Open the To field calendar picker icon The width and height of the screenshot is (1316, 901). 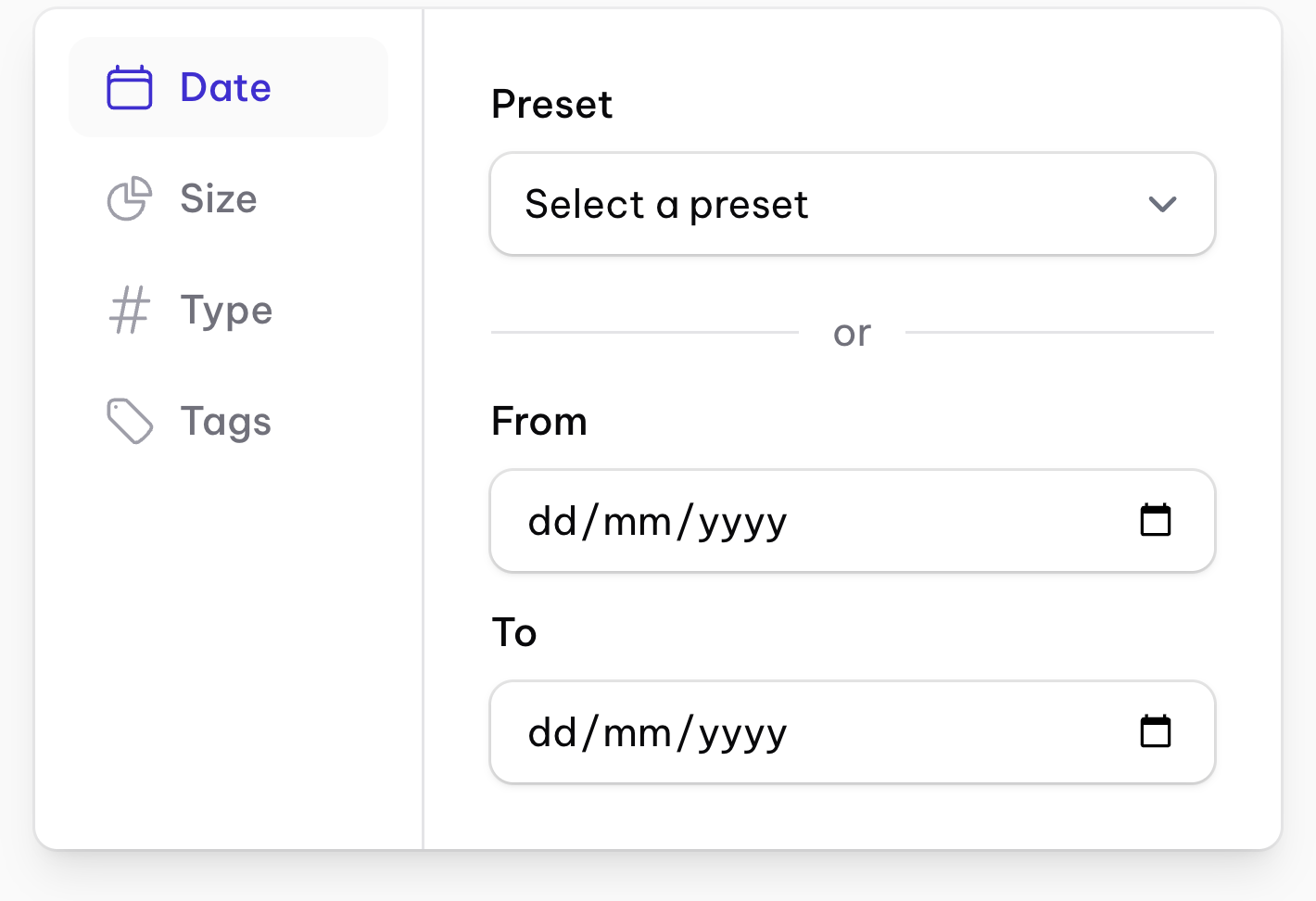(x=1156, y=731)
